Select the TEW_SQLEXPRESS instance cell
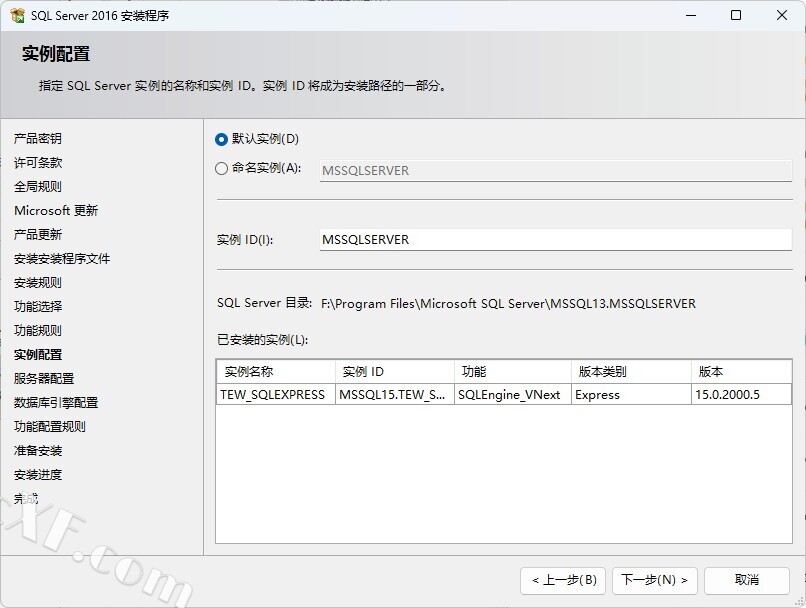 point(276,395)
